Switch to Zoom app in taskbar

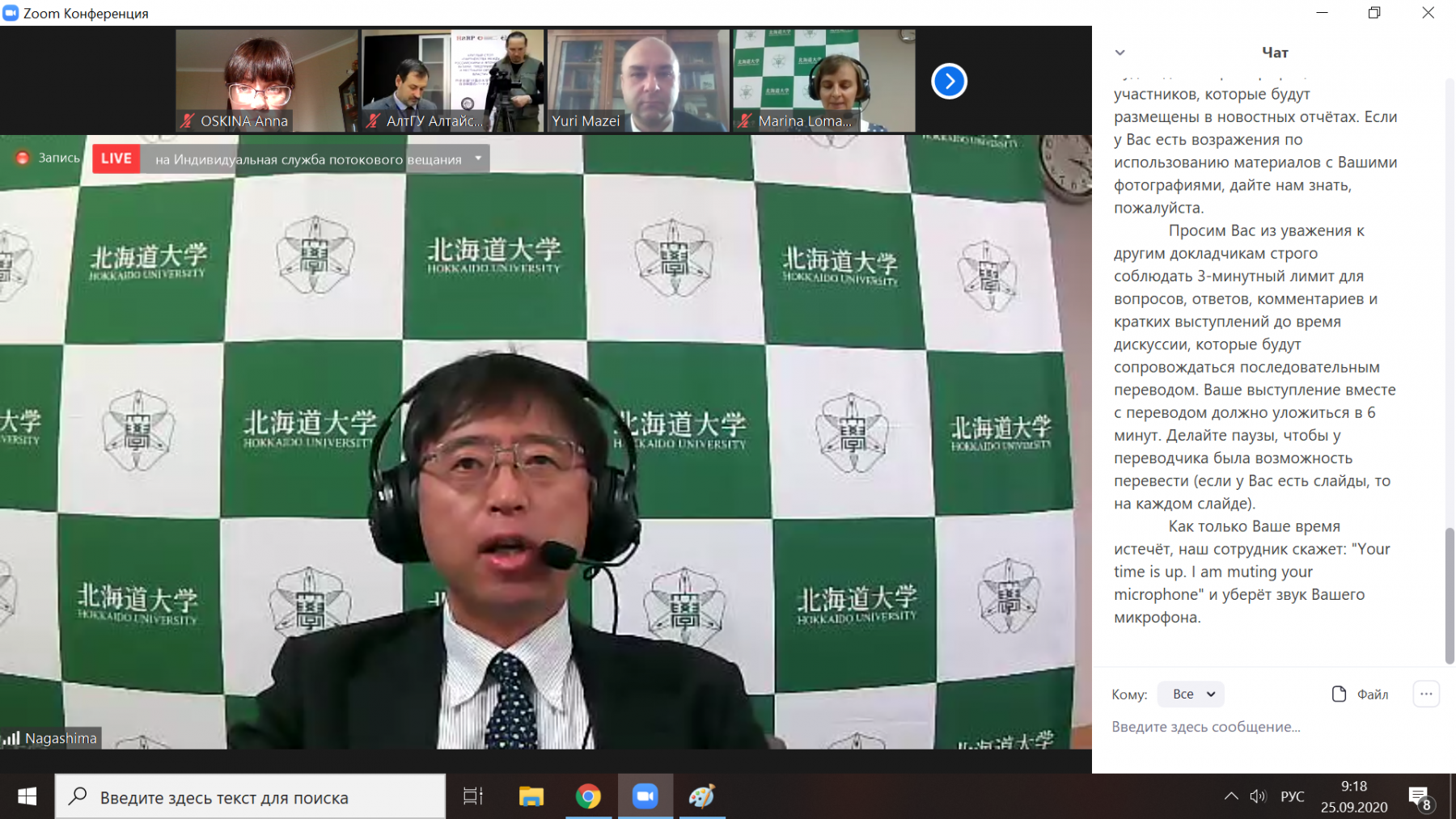coord(645,796)
